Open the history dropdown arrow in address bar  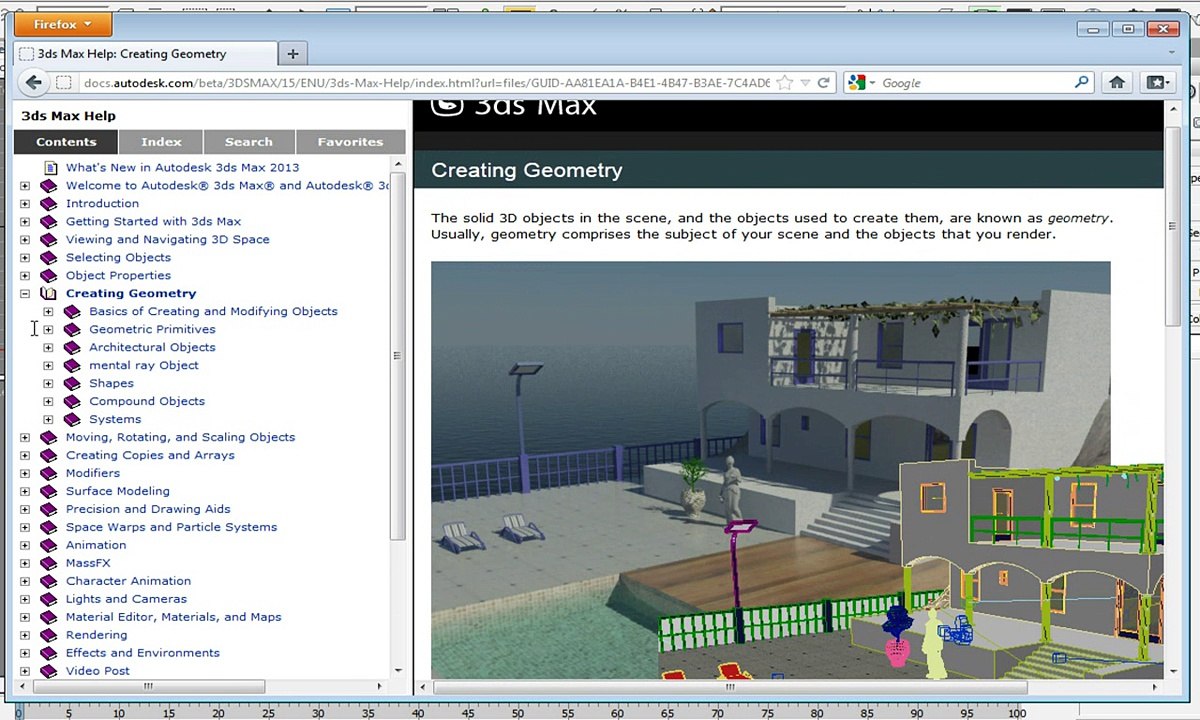[x=805, y=83]
